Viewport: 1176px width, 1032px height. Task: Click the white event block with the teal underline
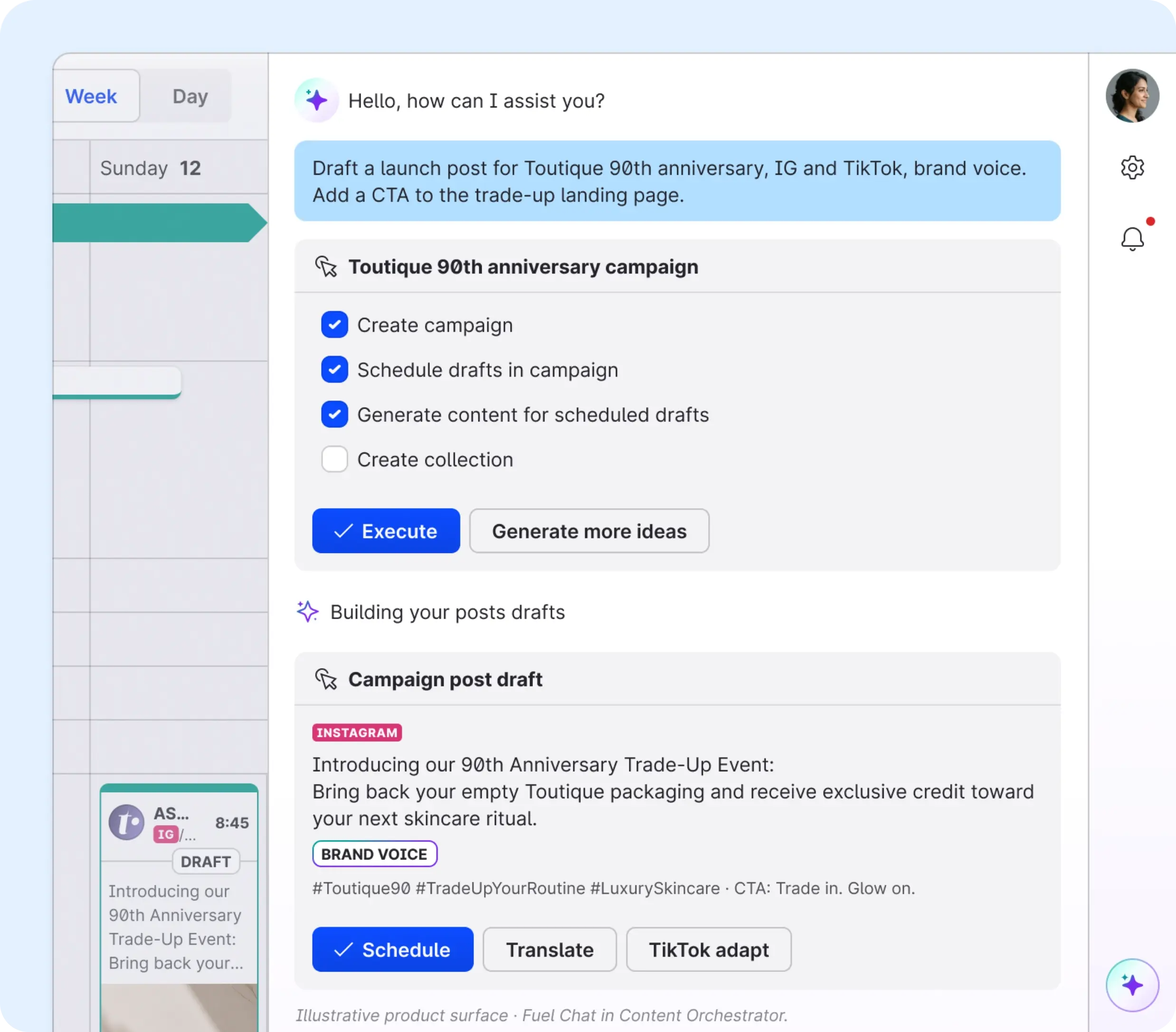[117, 382]
